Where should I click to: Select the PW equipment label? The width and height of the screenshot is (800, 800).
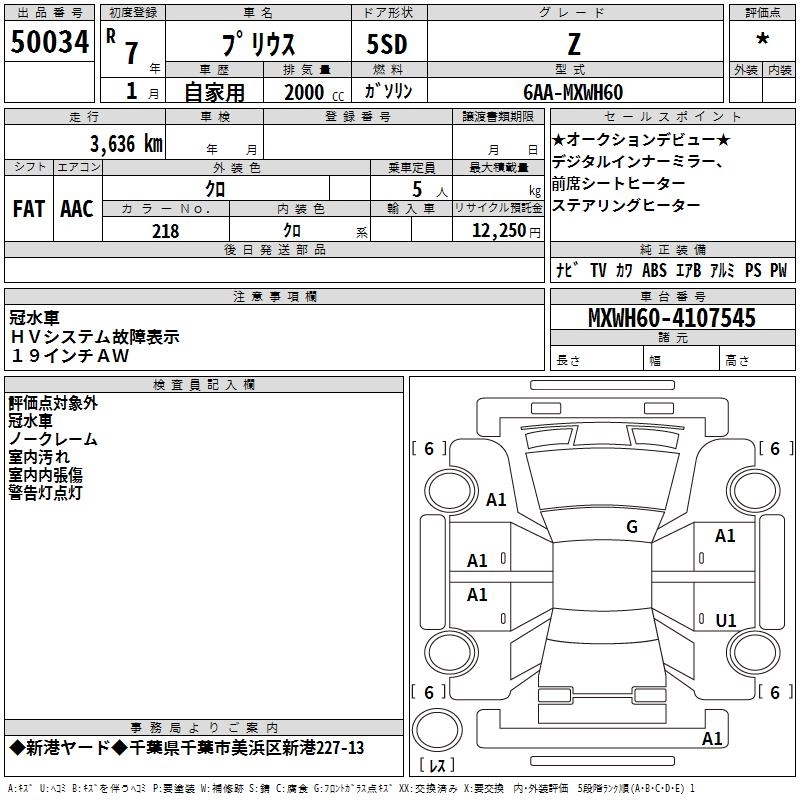(x=778, y=270)
